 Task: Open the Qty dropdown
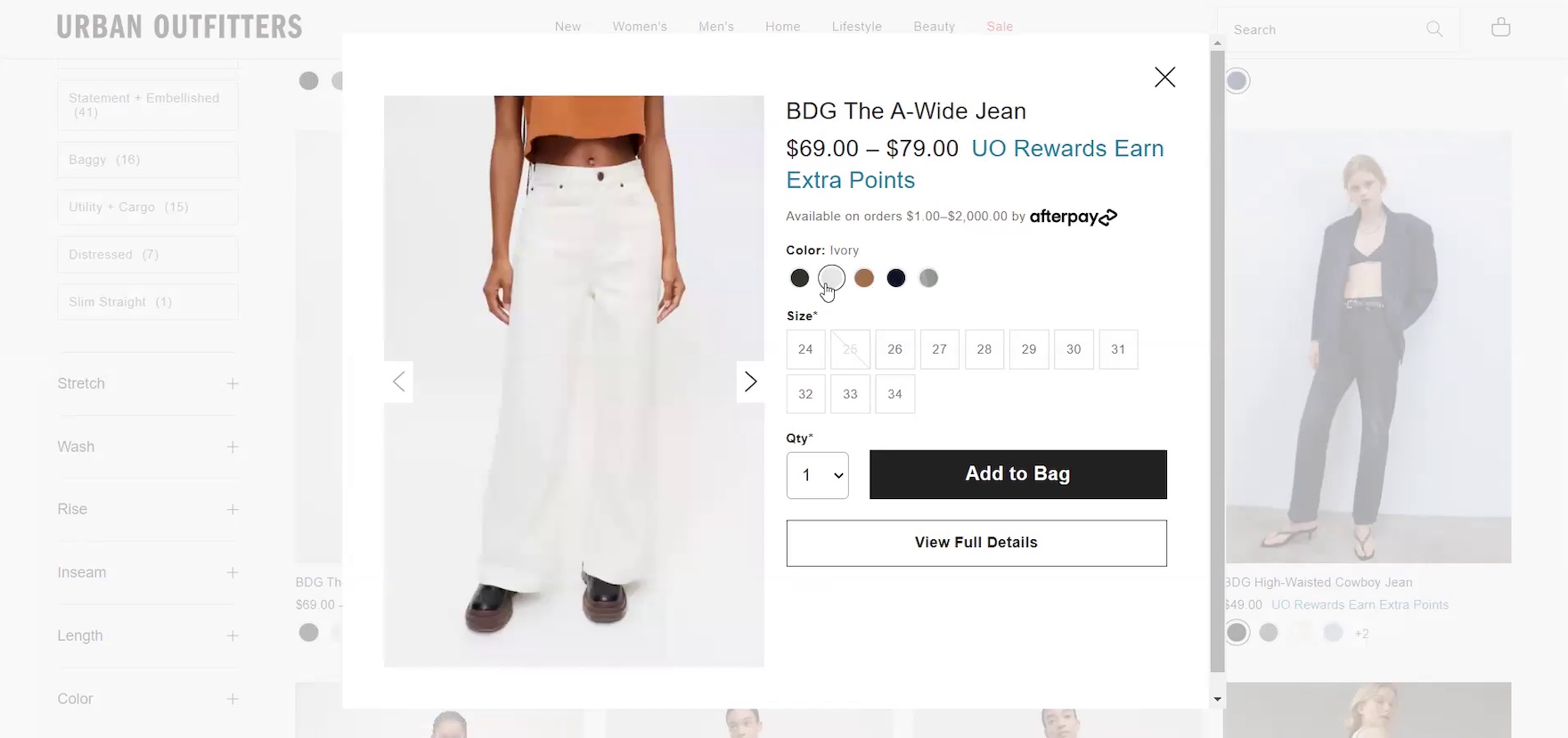point(817,476)
